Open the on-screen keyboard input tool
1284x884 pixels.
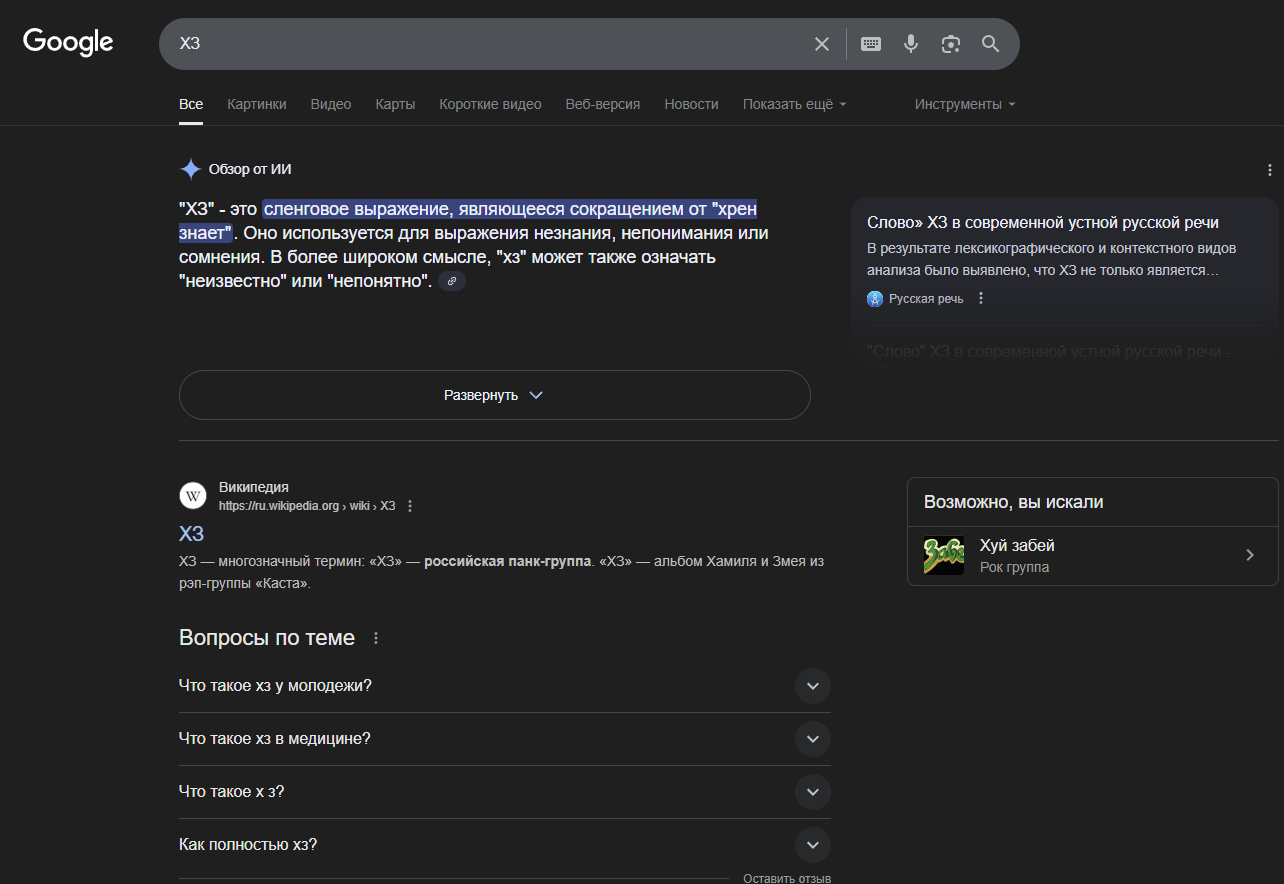pos(871,44)
